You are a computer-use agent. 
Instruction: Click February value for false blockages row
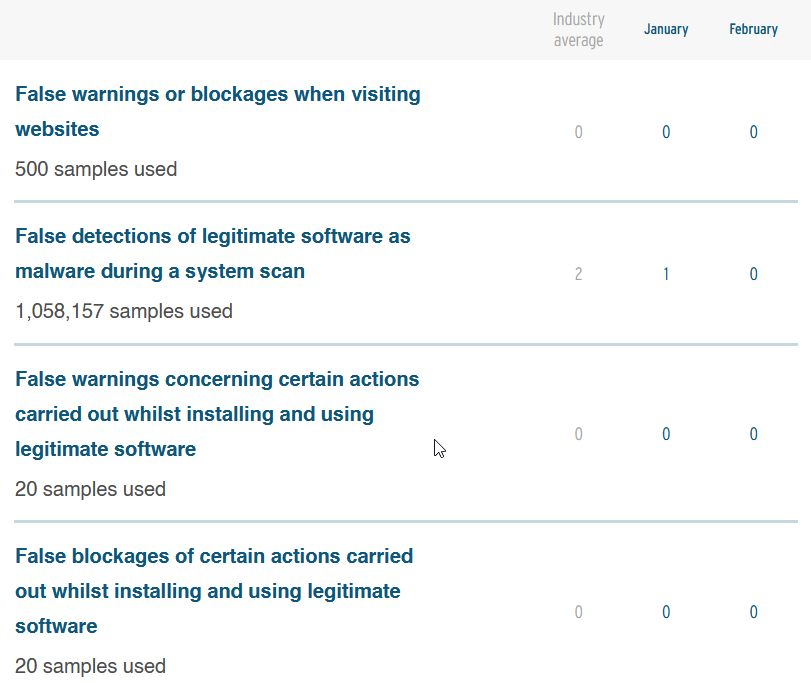[x=754, y=612]
